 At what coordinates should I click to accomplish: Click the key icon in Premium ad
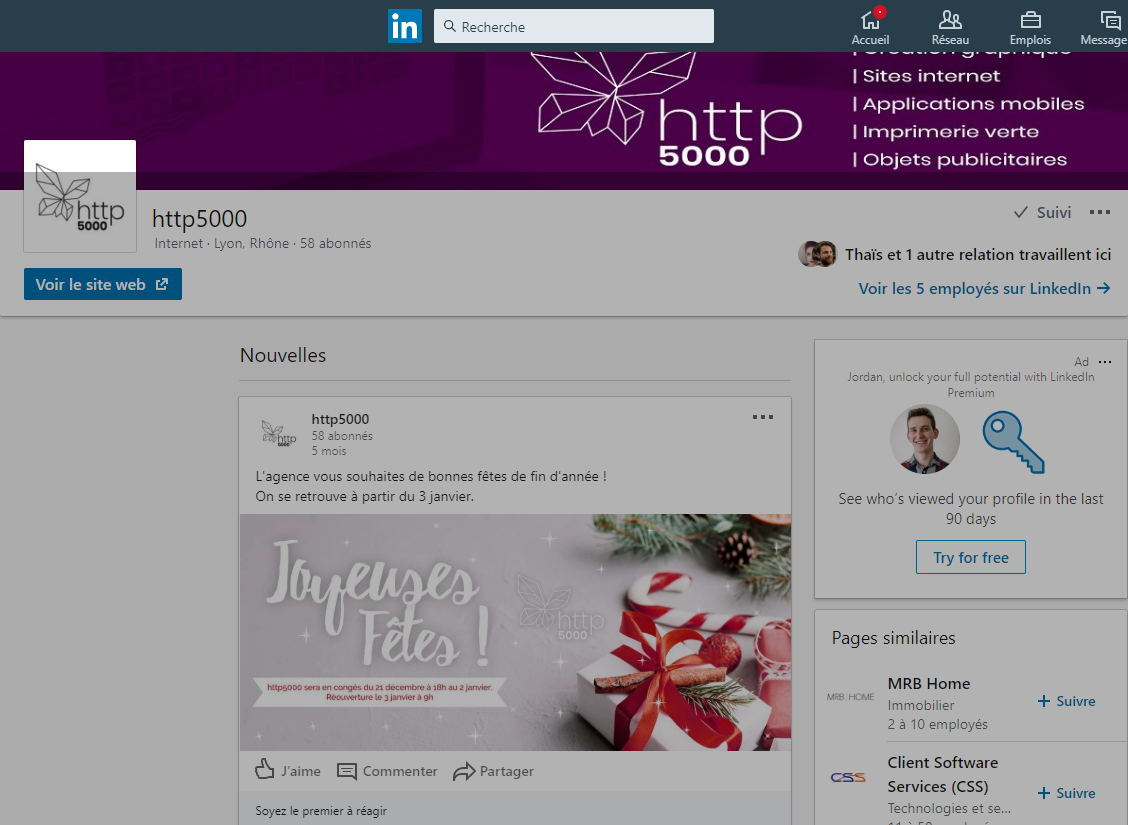point(1014,442)
